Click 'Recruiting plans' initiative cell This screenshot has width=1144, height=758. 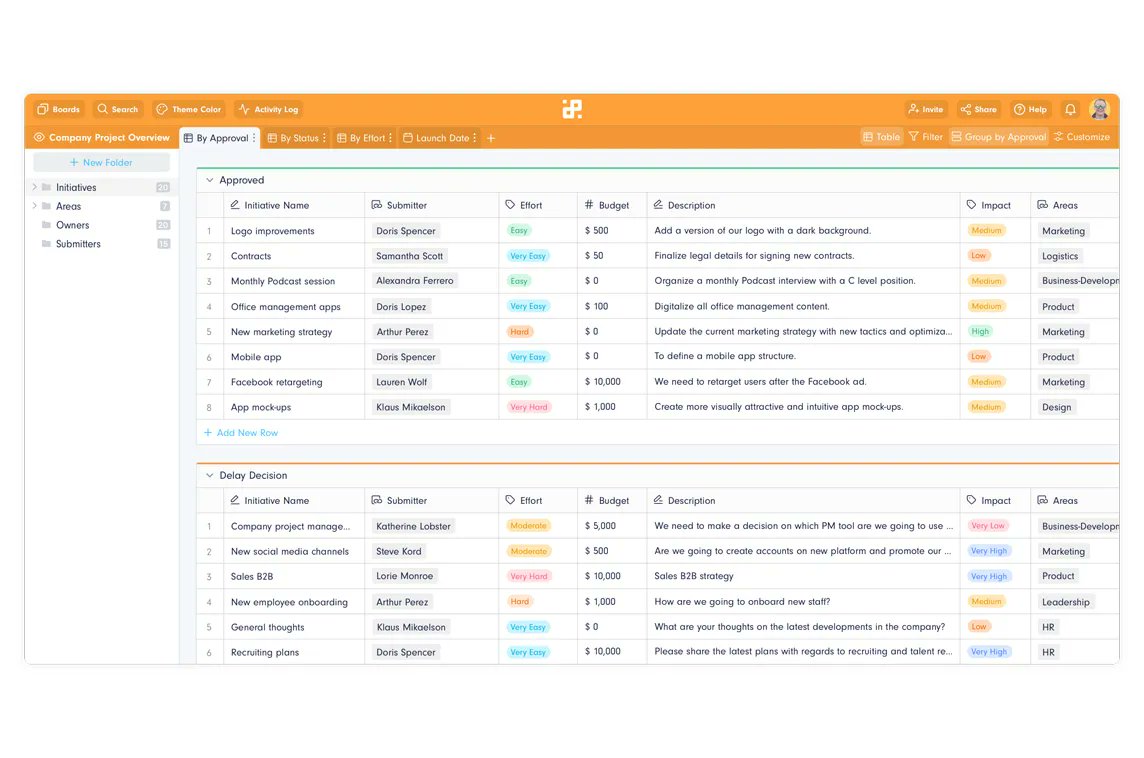pos(294,652)
